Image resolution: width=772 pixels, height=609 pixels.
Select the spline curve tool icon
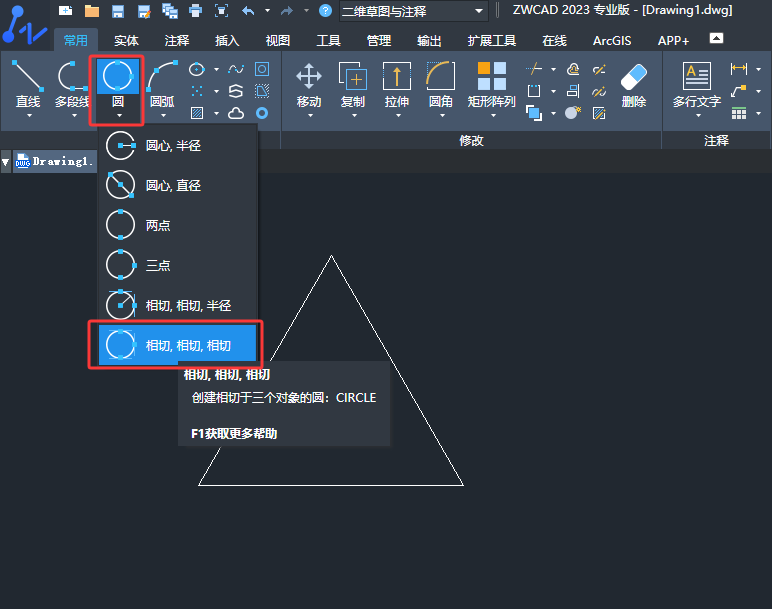point(236,69)
